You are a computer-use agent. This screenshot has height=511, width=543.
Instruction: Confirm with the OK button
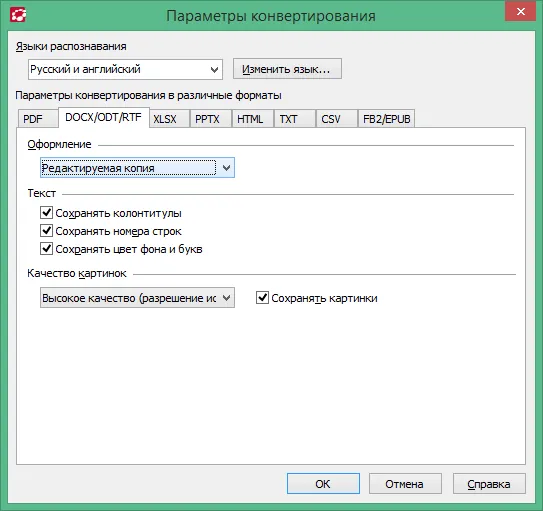point(323,484)
